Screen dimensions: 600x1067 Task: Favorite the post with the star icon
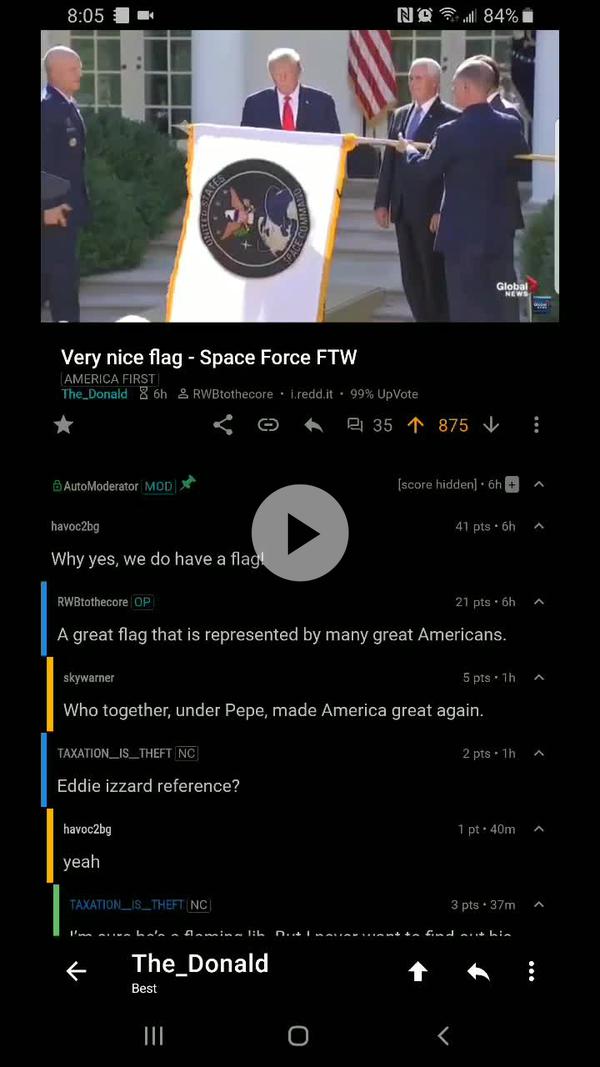tap(63, 425)
